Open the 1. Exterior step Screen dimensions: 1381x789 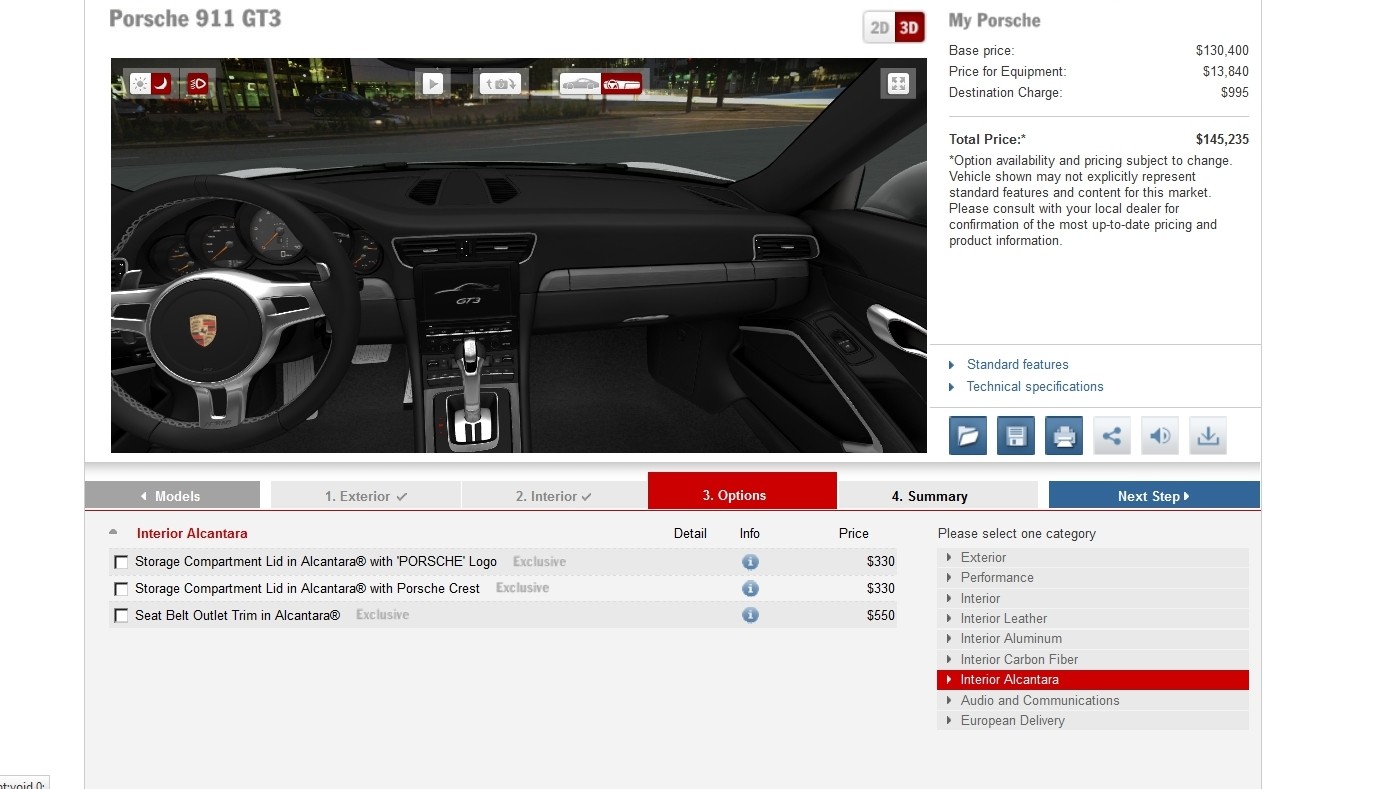[x=366, y=496]
